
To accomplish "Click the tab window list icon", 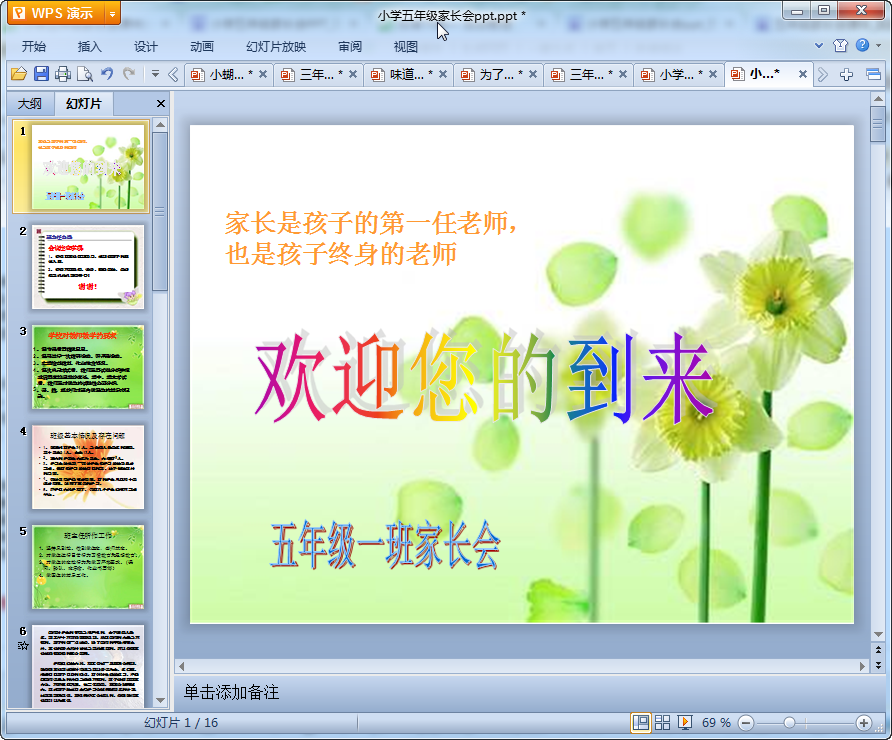I will tap(873, 75).
